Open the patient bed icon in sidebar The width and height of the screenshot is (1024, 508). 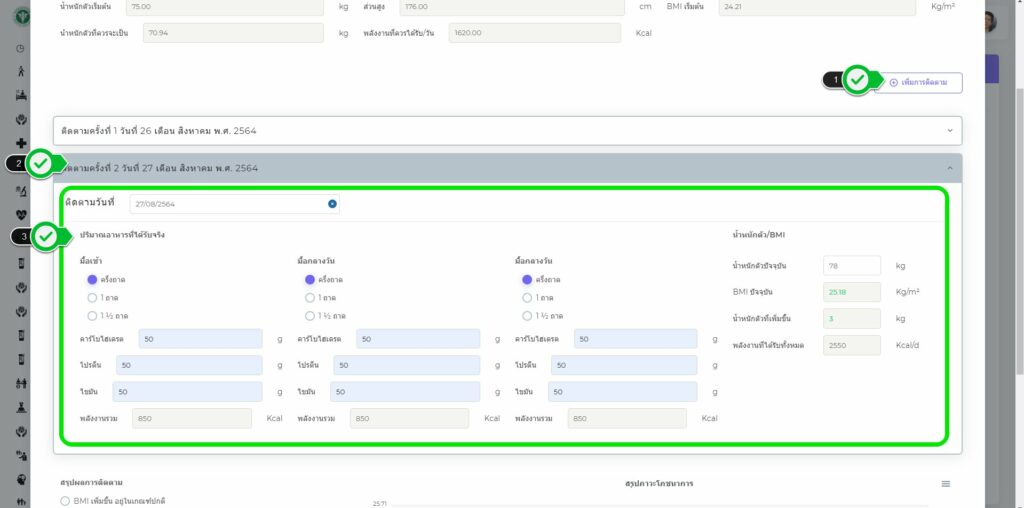coord(21,95)
